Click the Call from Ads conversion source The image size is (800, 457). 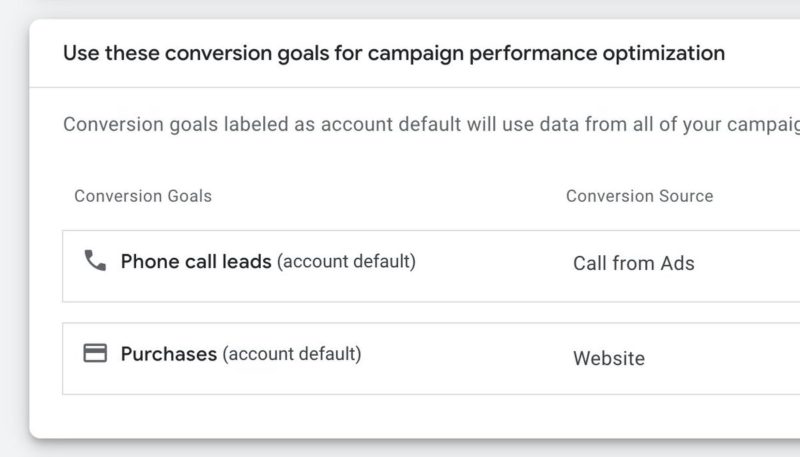pos(633,264)
